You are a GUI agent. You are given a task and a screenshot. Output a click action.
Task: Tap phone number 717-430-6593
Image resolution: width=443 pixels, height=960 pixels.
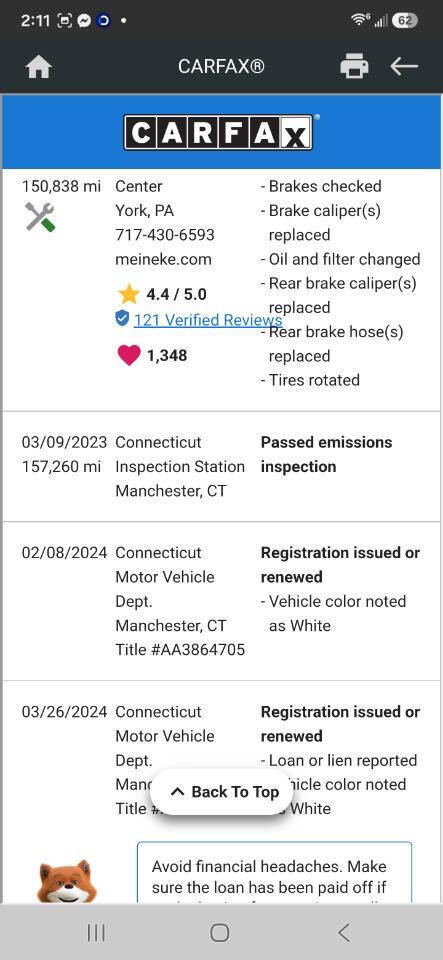(165, 234)
